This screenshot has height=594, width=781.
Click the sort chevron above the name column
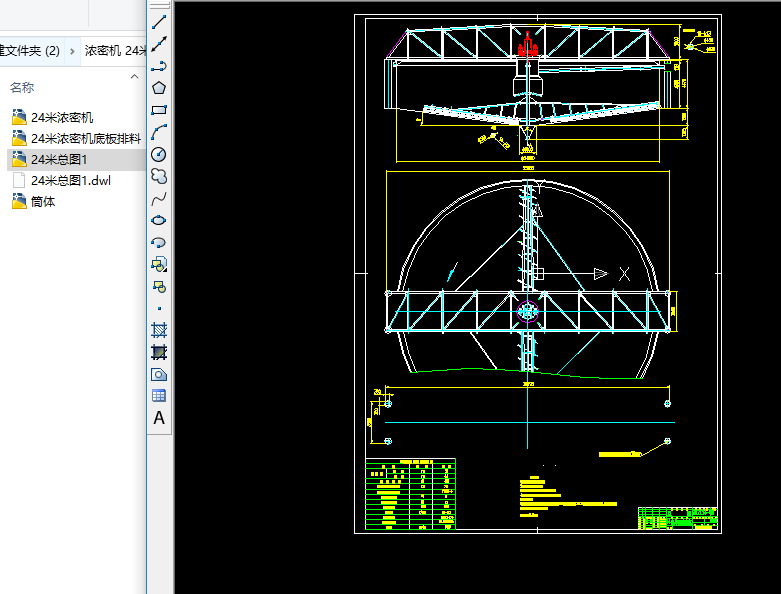tap(134, 76)
